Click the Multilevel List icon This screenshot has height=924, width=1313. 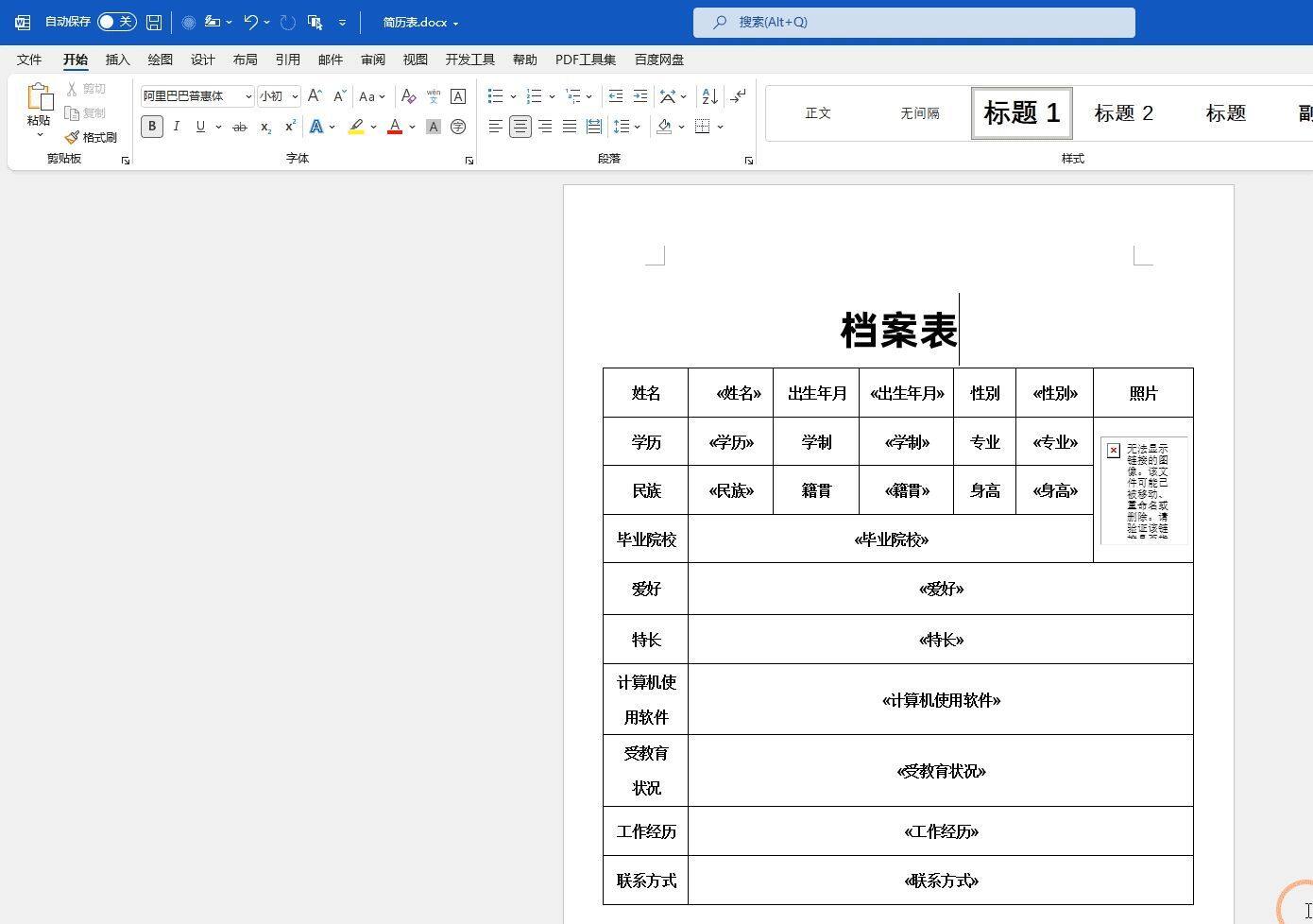(572, 96)
